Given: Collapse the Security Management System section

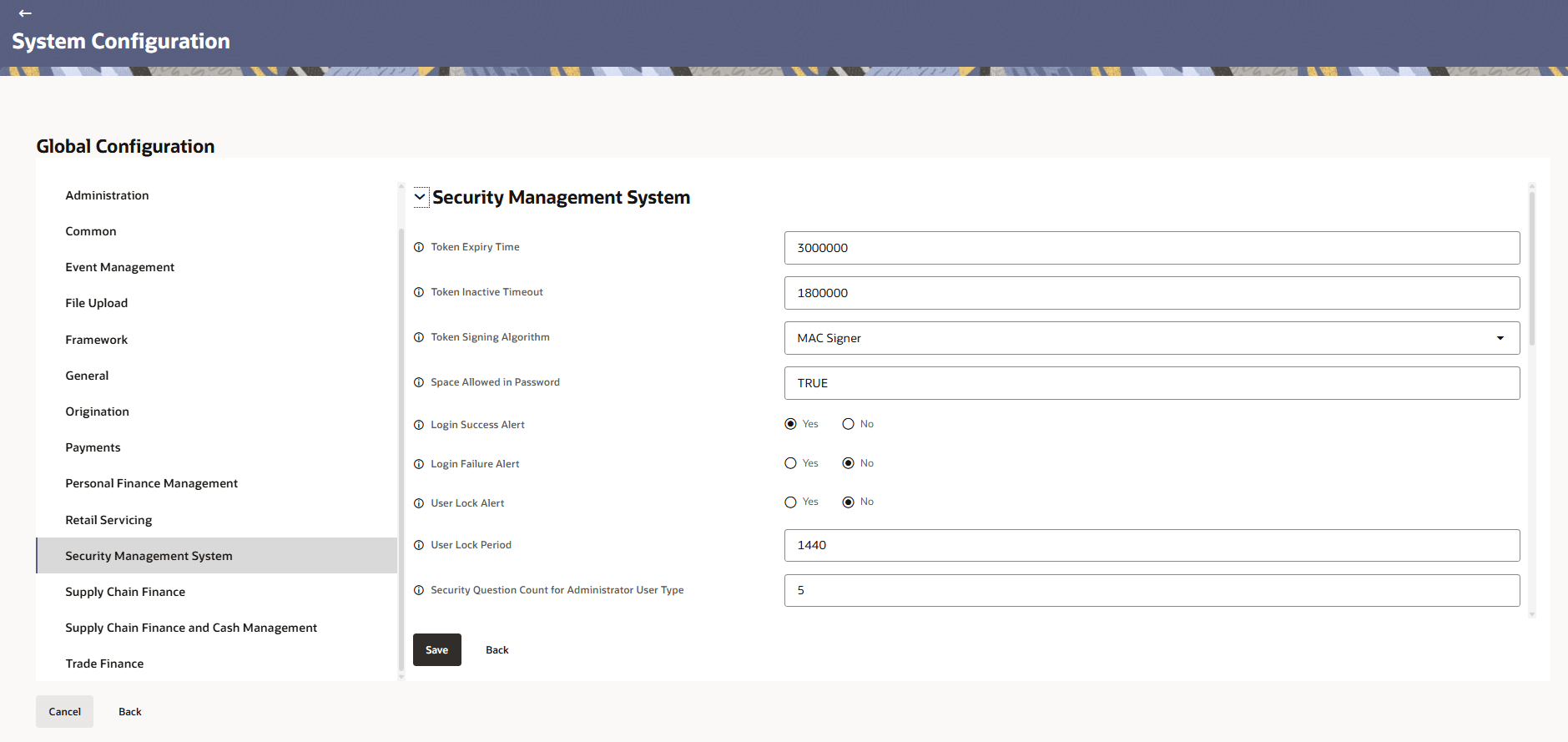Looking at the screenshot, I should point(421,197).
